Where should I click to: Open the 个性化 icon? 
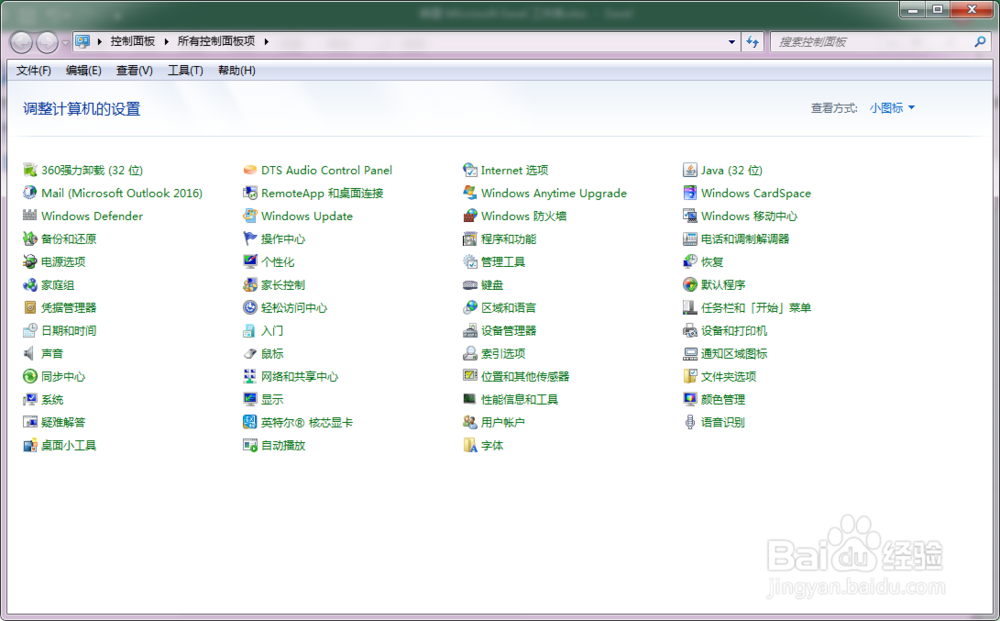(x=250, y=262)
